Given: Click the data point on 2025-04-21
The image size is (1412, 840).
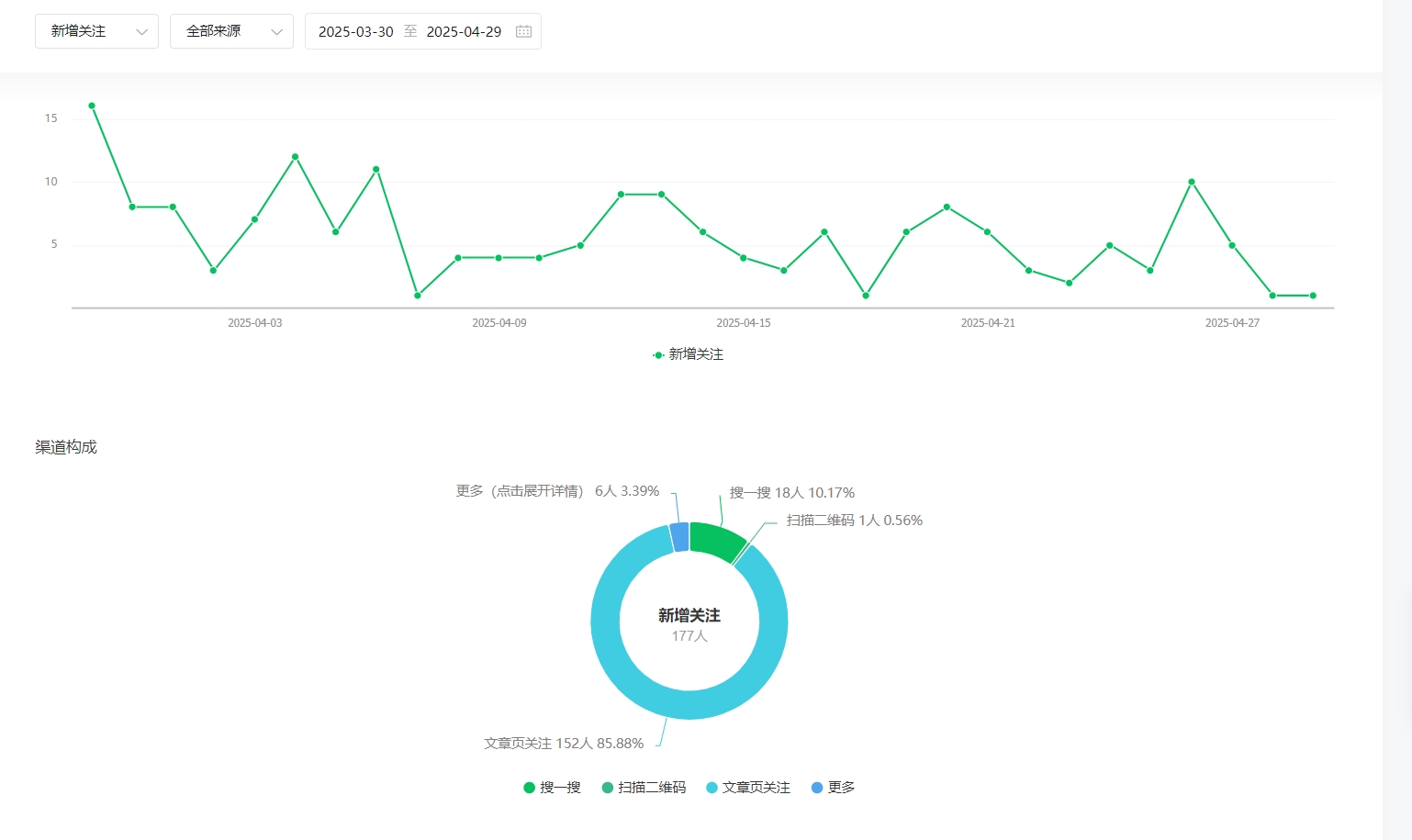Looking at the screenshot, I should tap(988, 232).
